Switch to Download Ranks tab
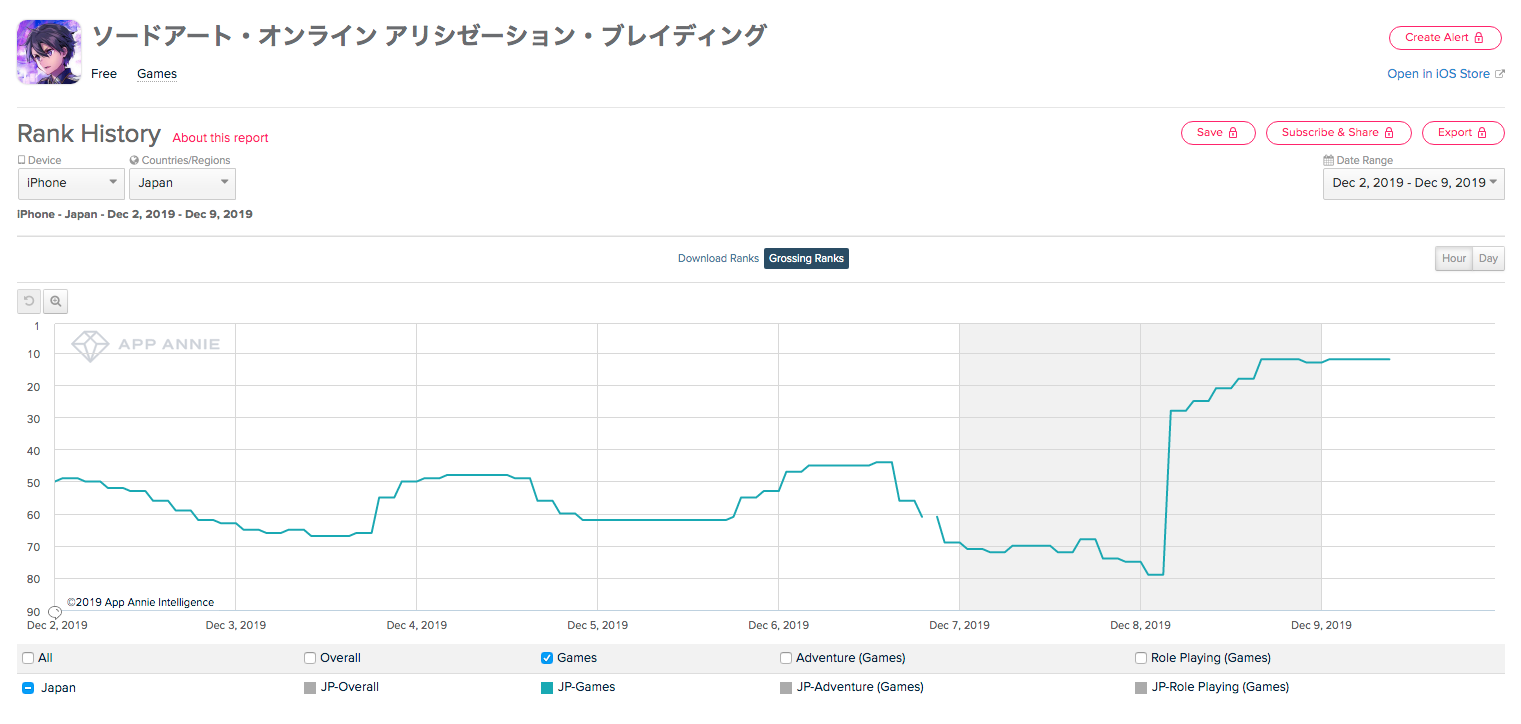The image size is (1521, 724). [x=718, y=259]
